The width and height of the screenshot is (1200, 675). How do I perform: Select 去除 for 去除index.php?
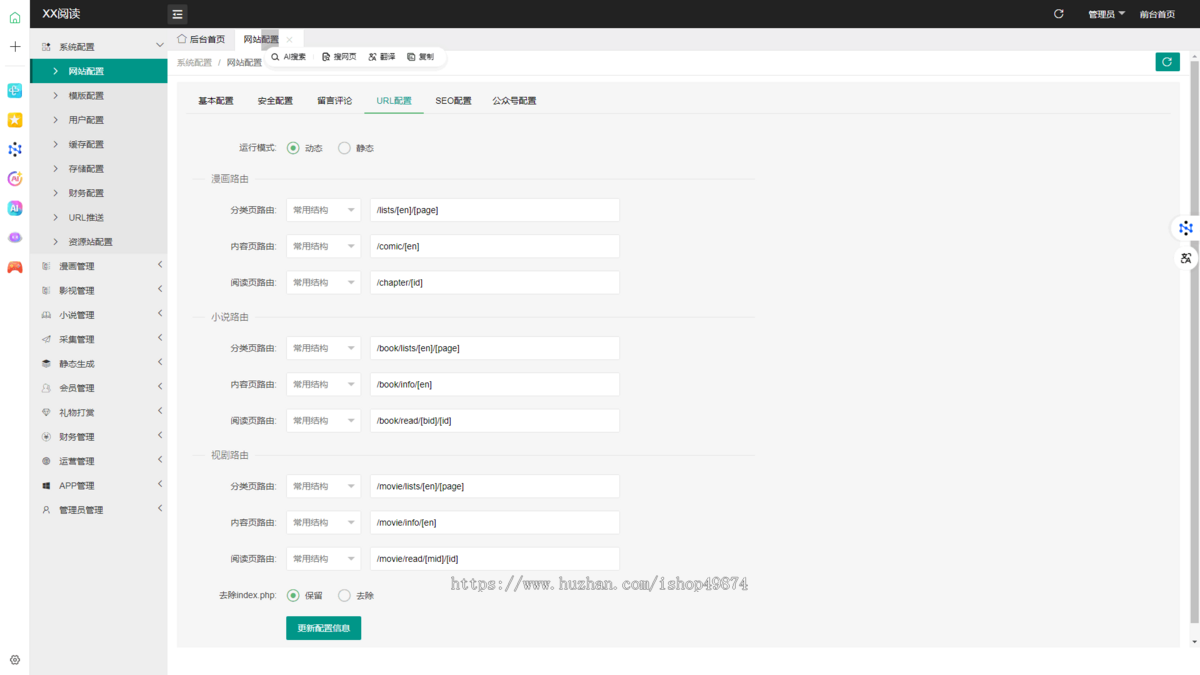(344, 595)
